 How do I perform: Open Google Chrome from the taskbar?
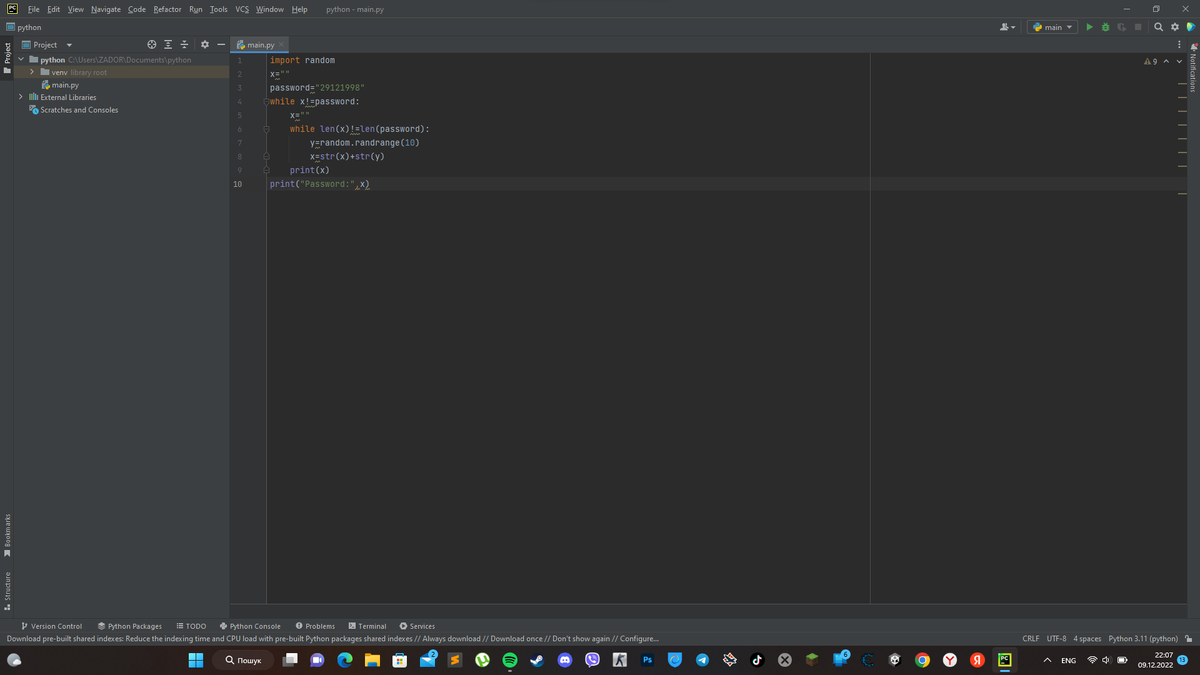tap(923, 660)
